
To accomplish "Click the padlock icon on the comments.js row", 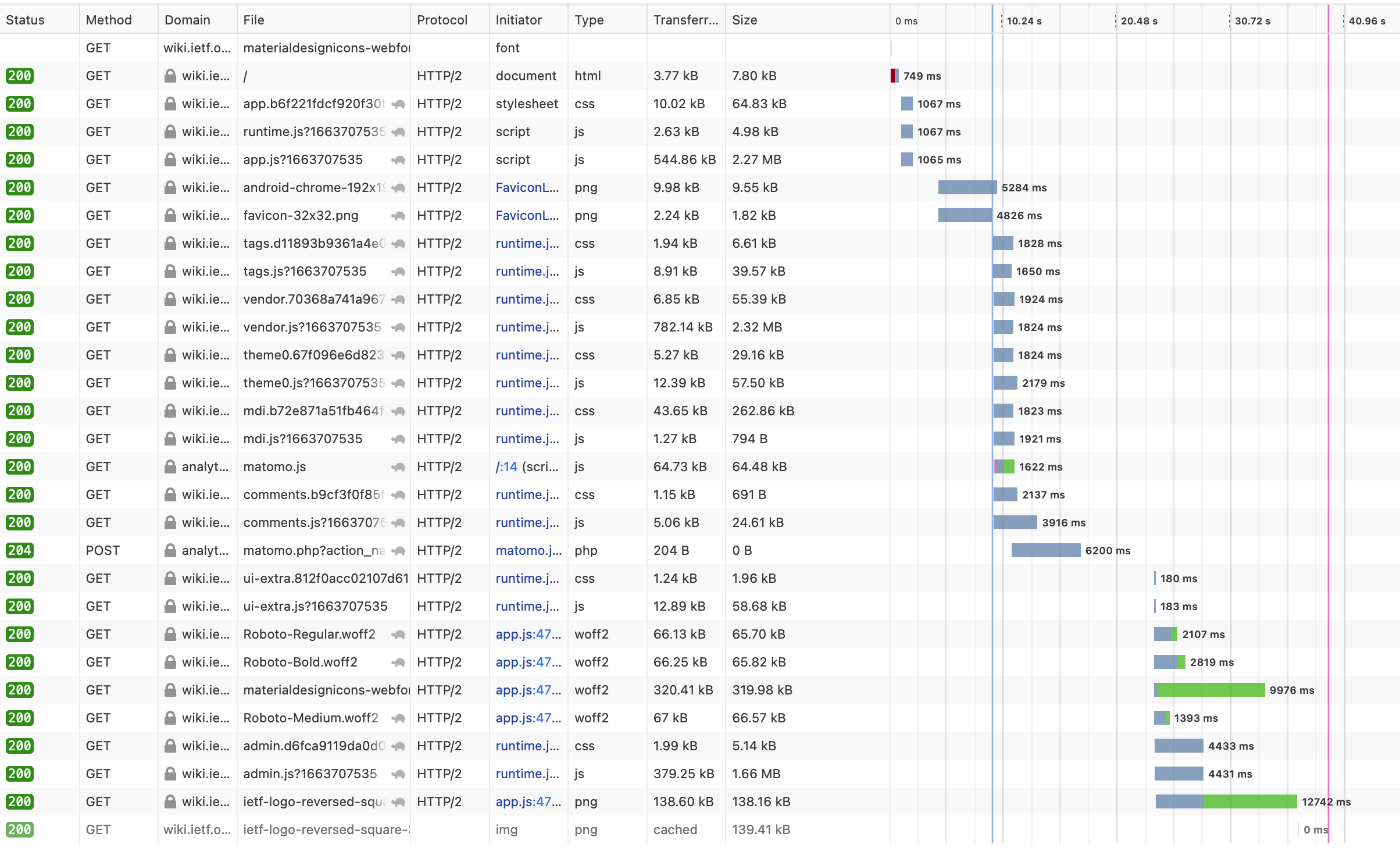I will point(170,522).
